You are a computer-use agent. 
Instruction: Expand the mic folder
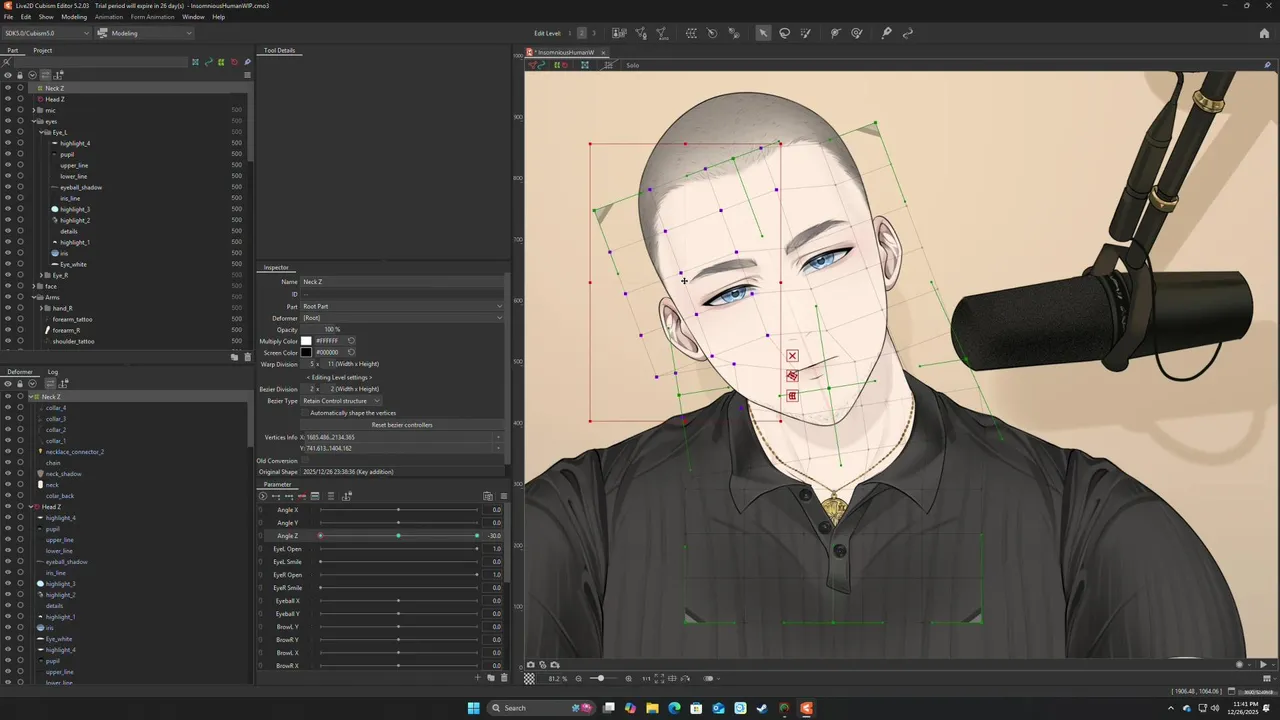click(34, 110)
